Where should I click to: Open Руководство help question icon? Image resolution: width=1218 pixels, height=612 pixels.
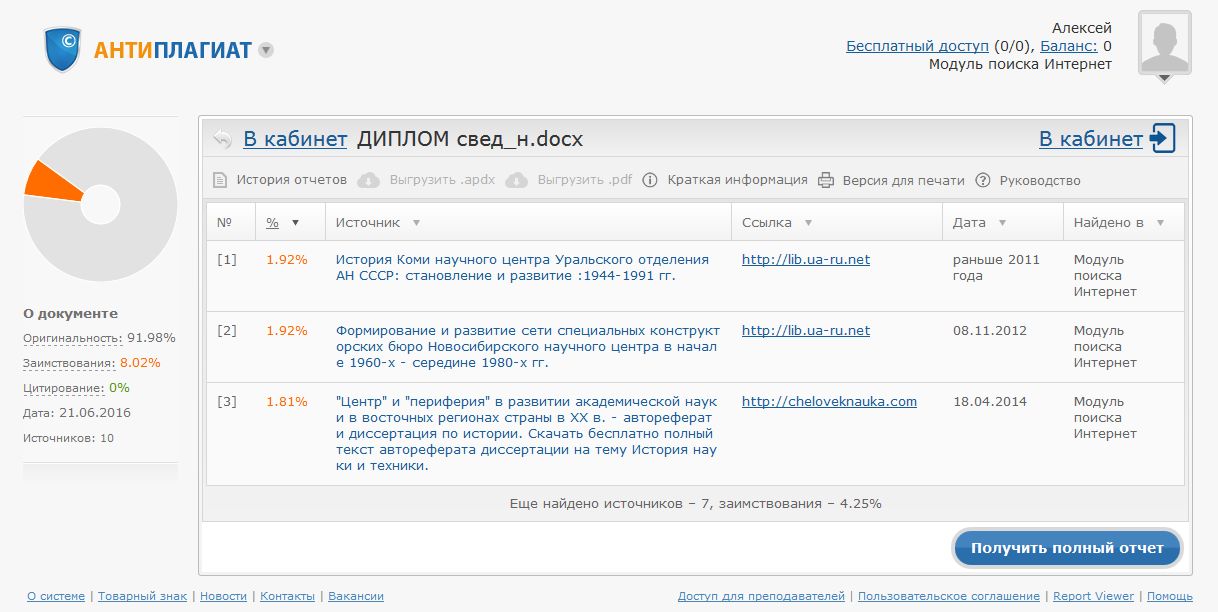click(x=983, y=181)
